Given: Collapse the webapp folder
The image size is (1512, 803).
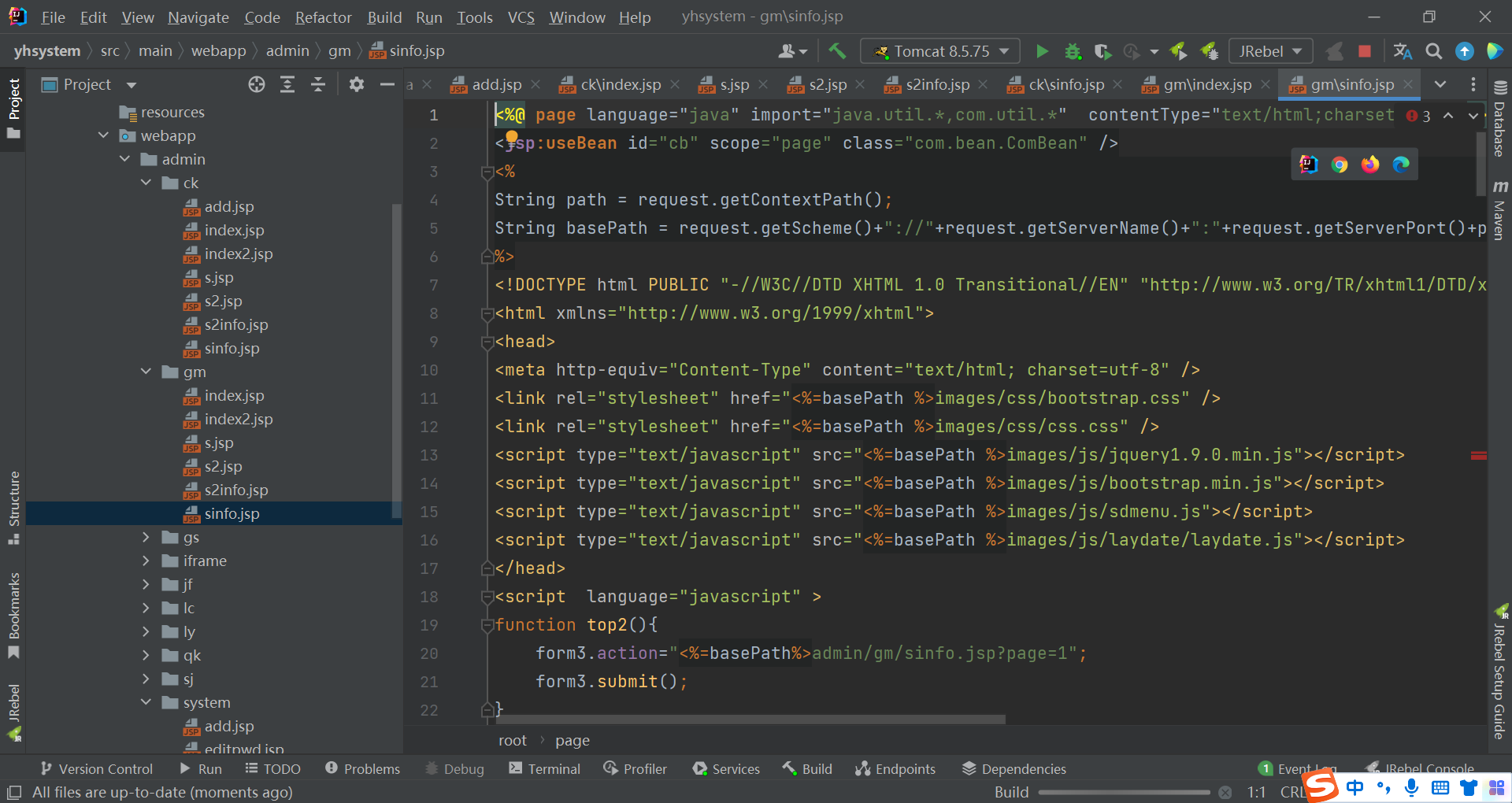Looking at the screenshot, I should [103, 135].
